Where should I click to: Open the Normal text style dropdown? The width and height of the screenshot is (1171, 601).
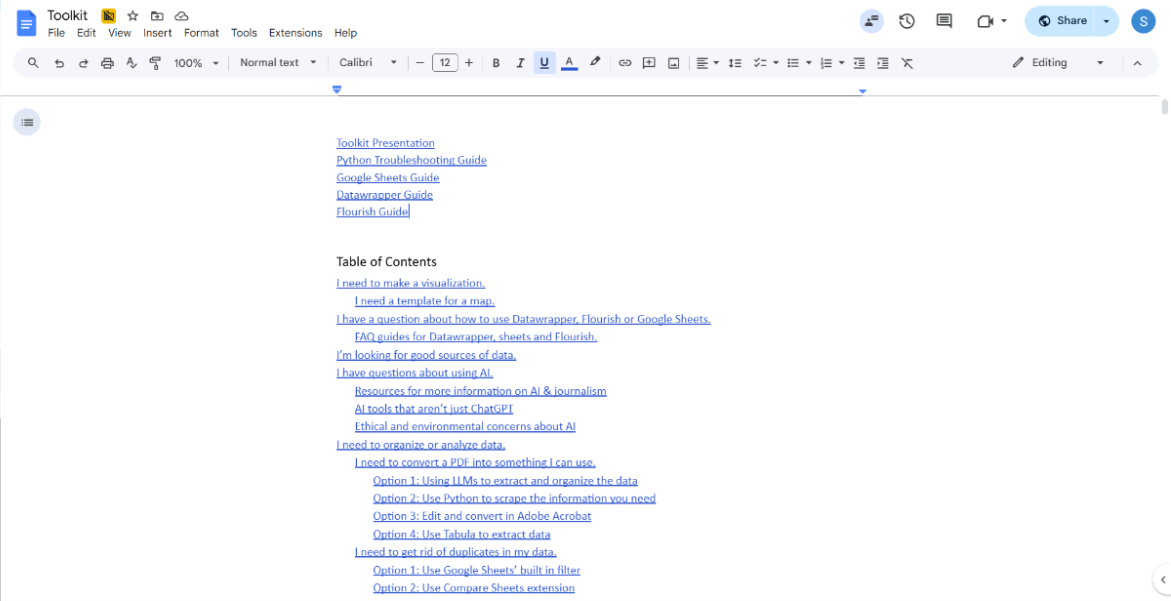(x=279, y=63)
